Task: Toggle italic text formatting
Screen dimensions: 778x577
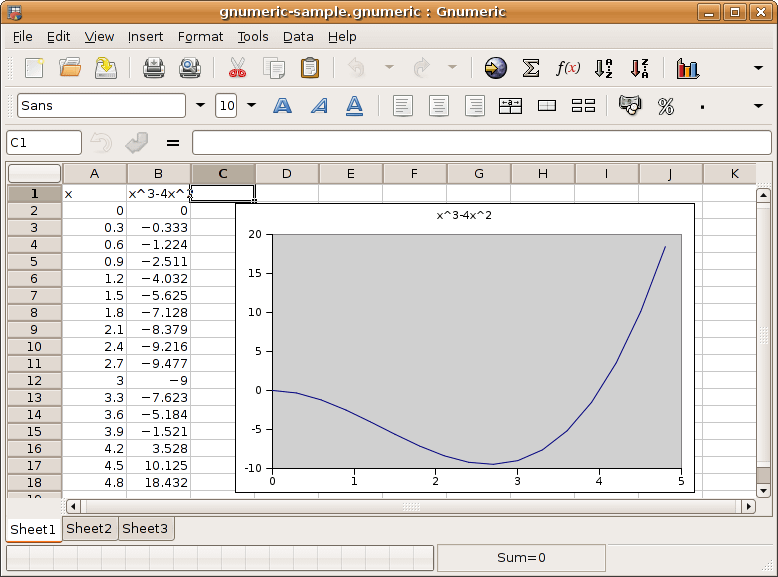Action: (x=319, y=106)
